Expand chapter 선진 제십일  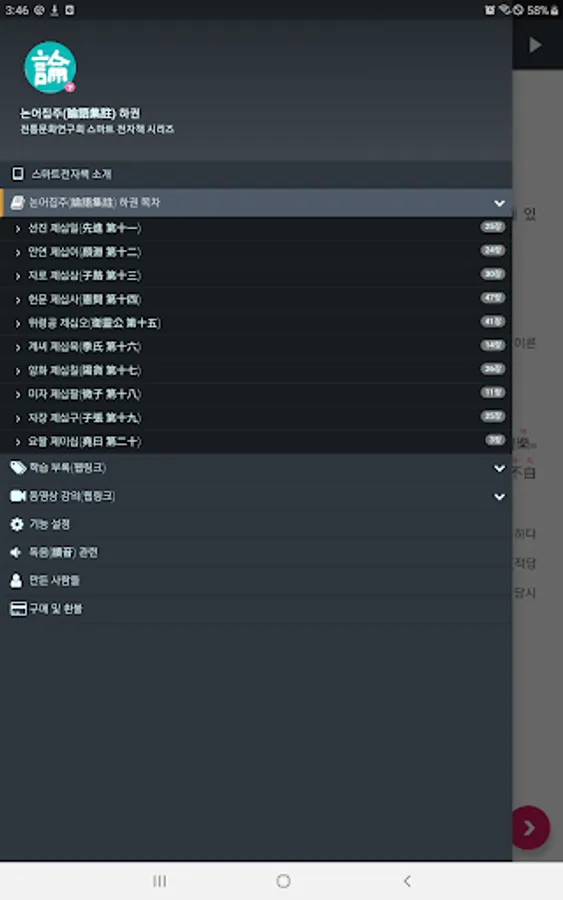(256, 228)
